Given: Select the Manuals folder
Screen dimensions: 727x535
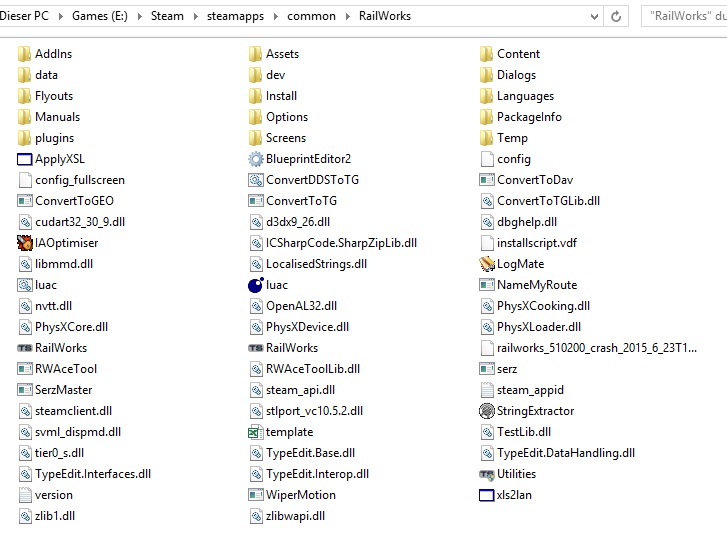Looking at the screenshot, I should pyautogui.click(x=49, y=117).
